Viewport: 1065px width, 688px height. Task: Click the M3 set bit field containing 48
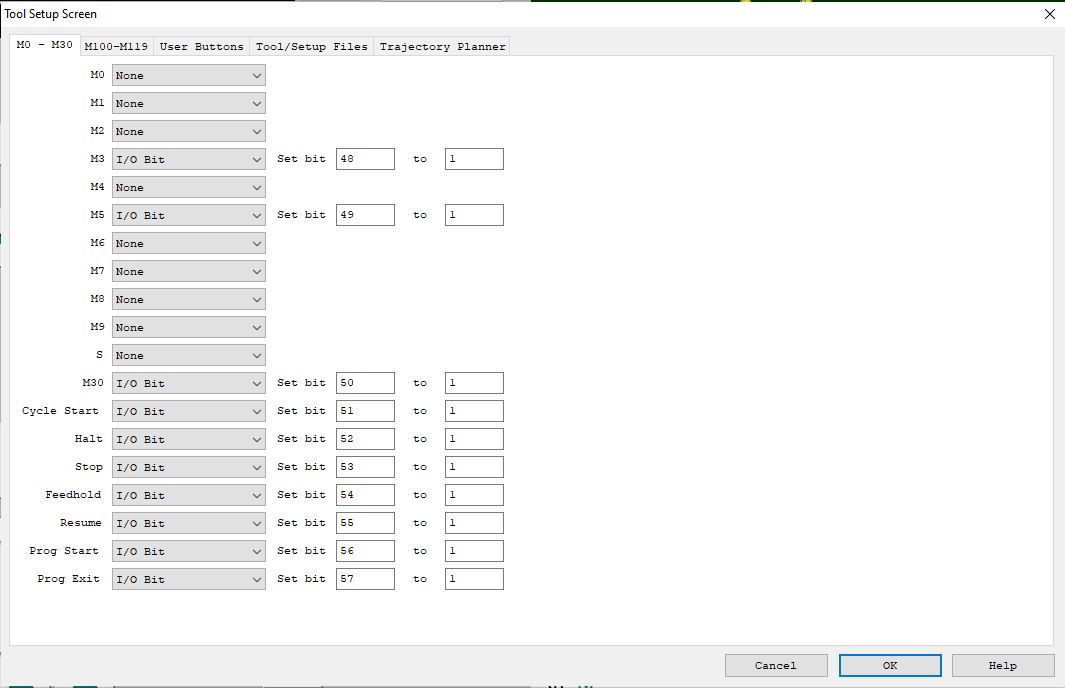[x=365, y=160]
